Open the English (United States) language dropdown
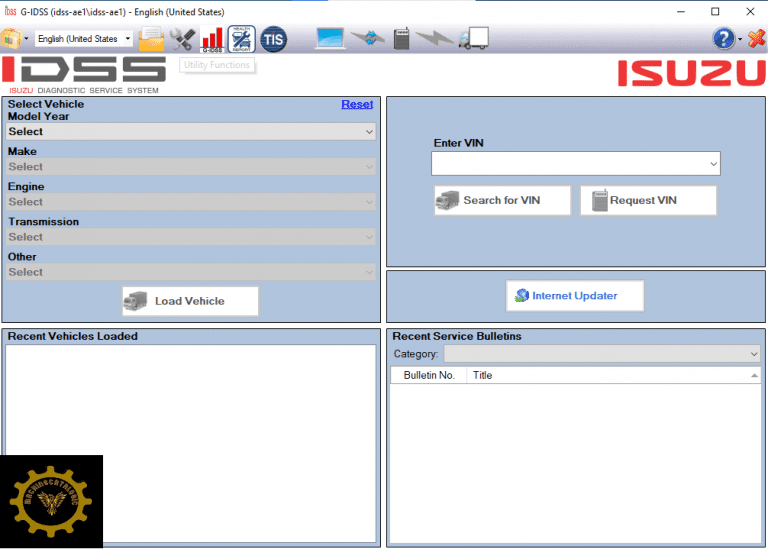The height and width of the screenshot is (549, 768). [84, 39]
